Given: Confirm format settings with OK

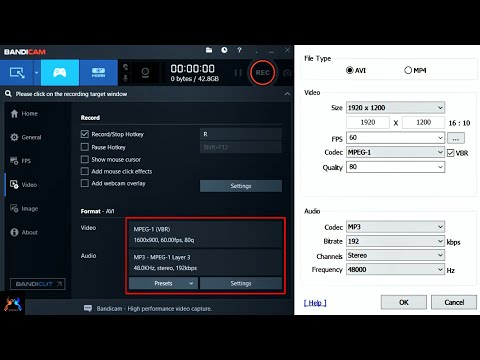Looking at the screenshot, I should pyautogui.click(x=404, y=302).
